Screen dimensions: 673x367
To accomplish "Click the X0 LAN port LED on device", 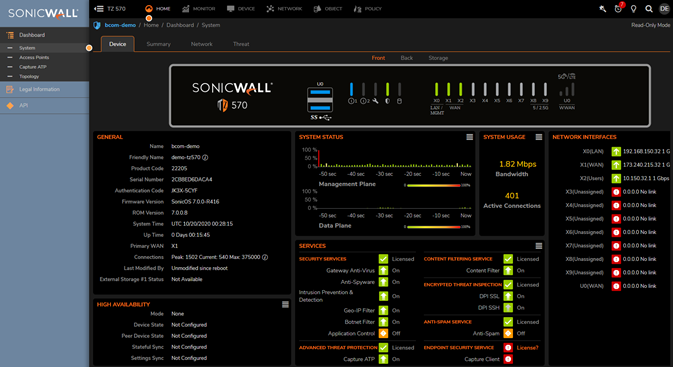I will click(x=437, y=89).
